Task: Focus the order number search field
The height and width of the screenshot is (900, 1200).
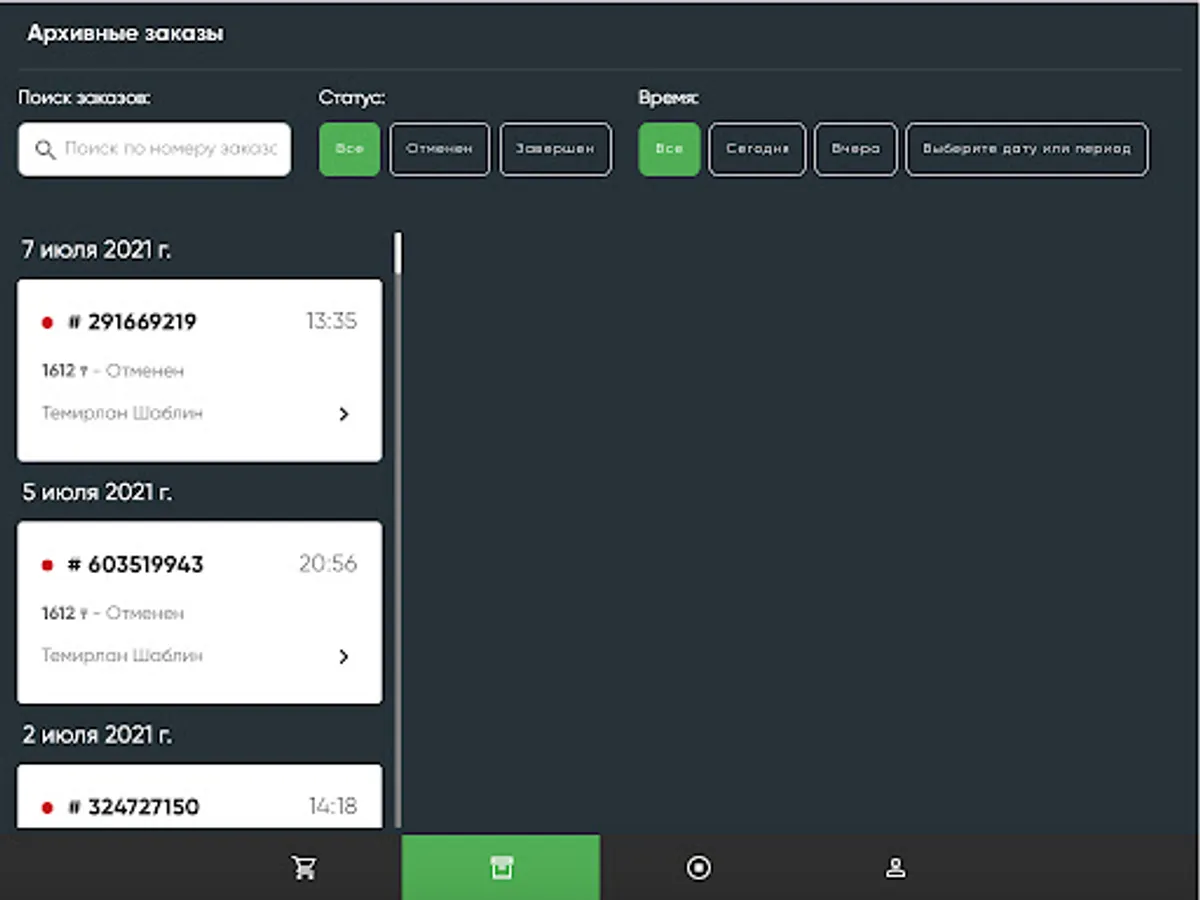Action: (155, 149)
